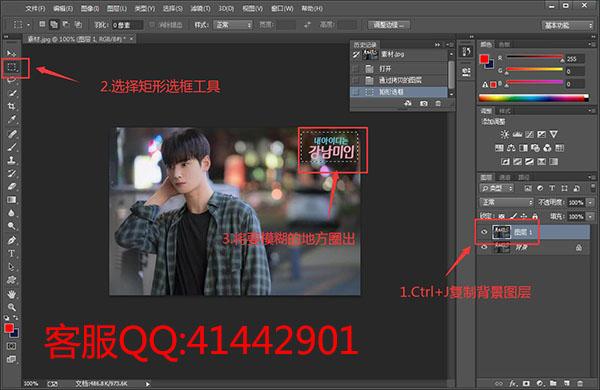Choose New Selection mode in options bar

coord(42,24)
